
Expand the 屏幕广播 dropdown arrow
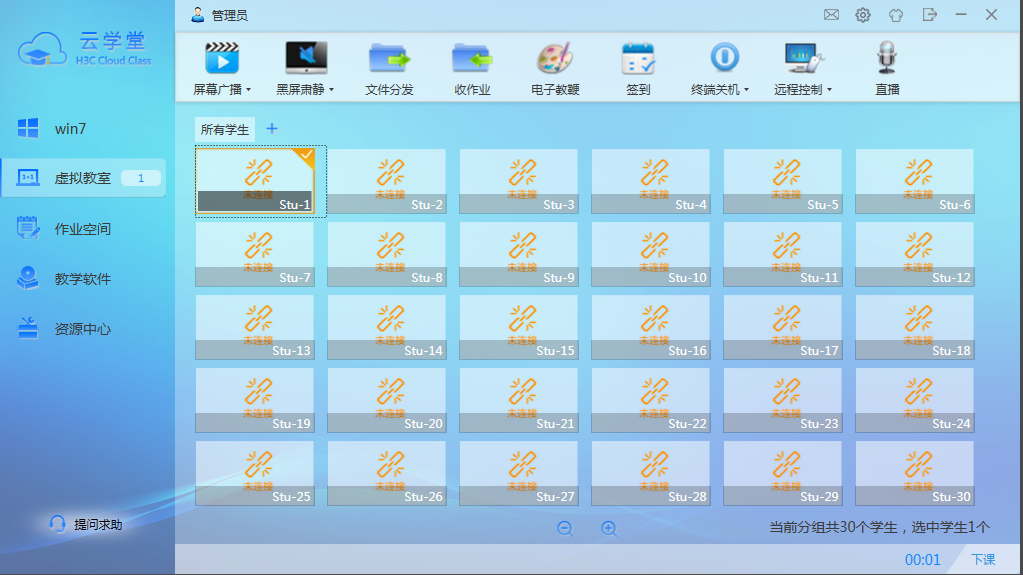click(249, 89)
